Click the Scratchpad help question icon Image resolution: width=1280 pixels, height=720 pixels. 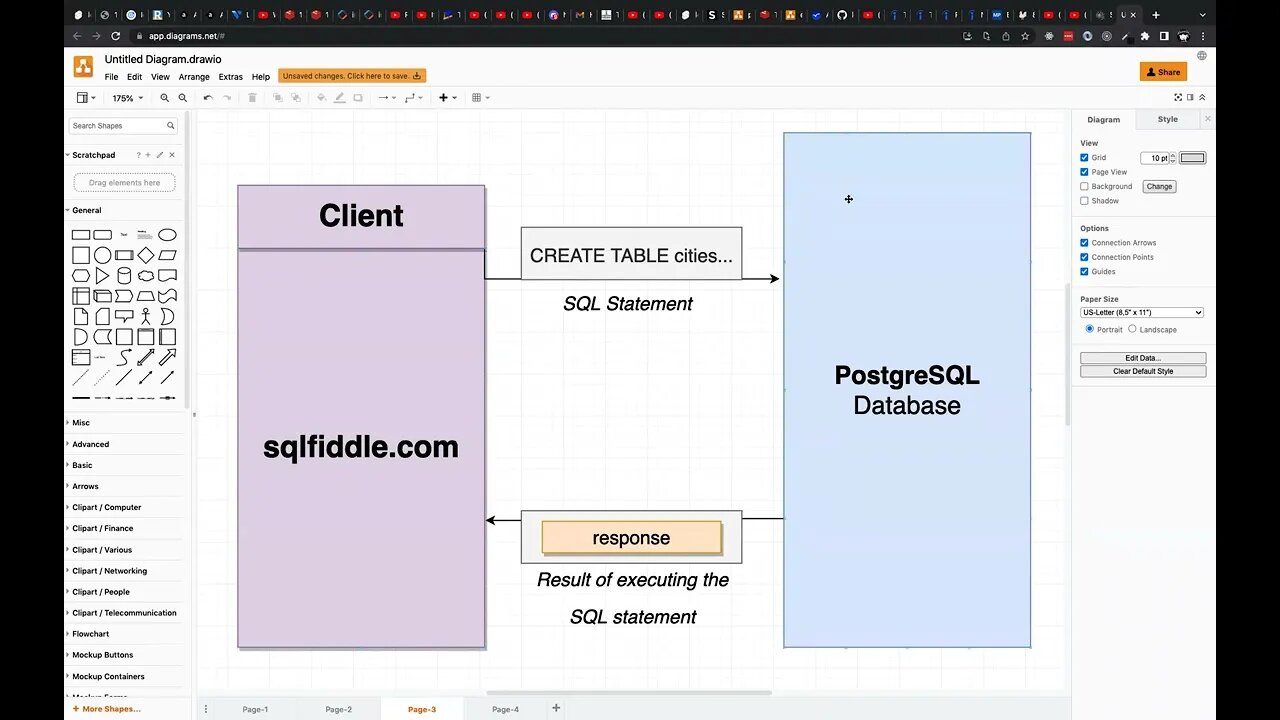[x=138, y=155]
